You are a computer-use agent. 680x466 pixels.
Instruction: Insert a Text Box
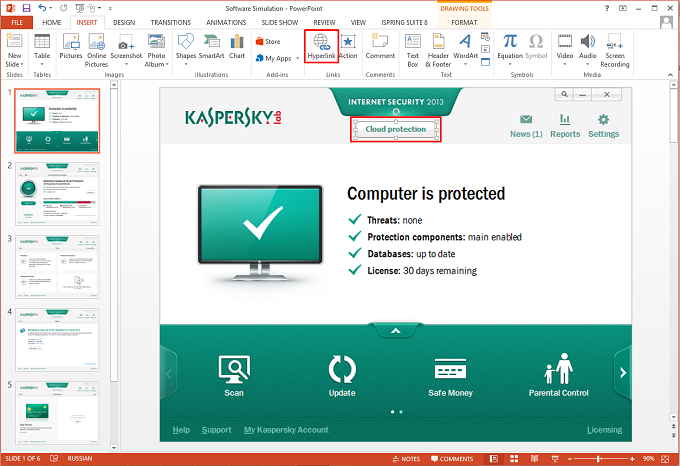pos(412,50)
